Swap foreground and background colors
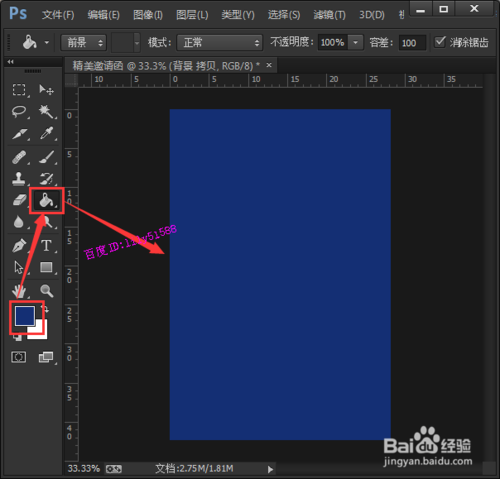This screenshot has width=500, height=479. click(x=46, y=309)
